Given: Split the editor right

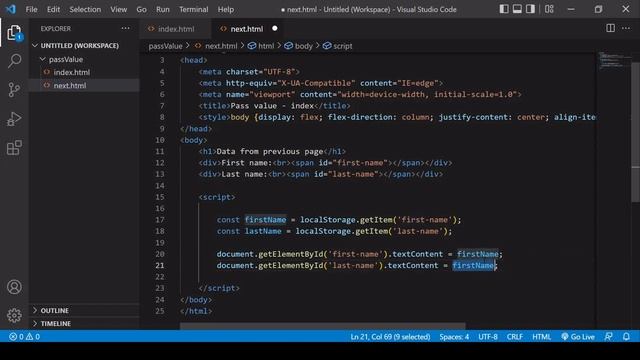Looking at the screenshot, I should click(610, 28).
